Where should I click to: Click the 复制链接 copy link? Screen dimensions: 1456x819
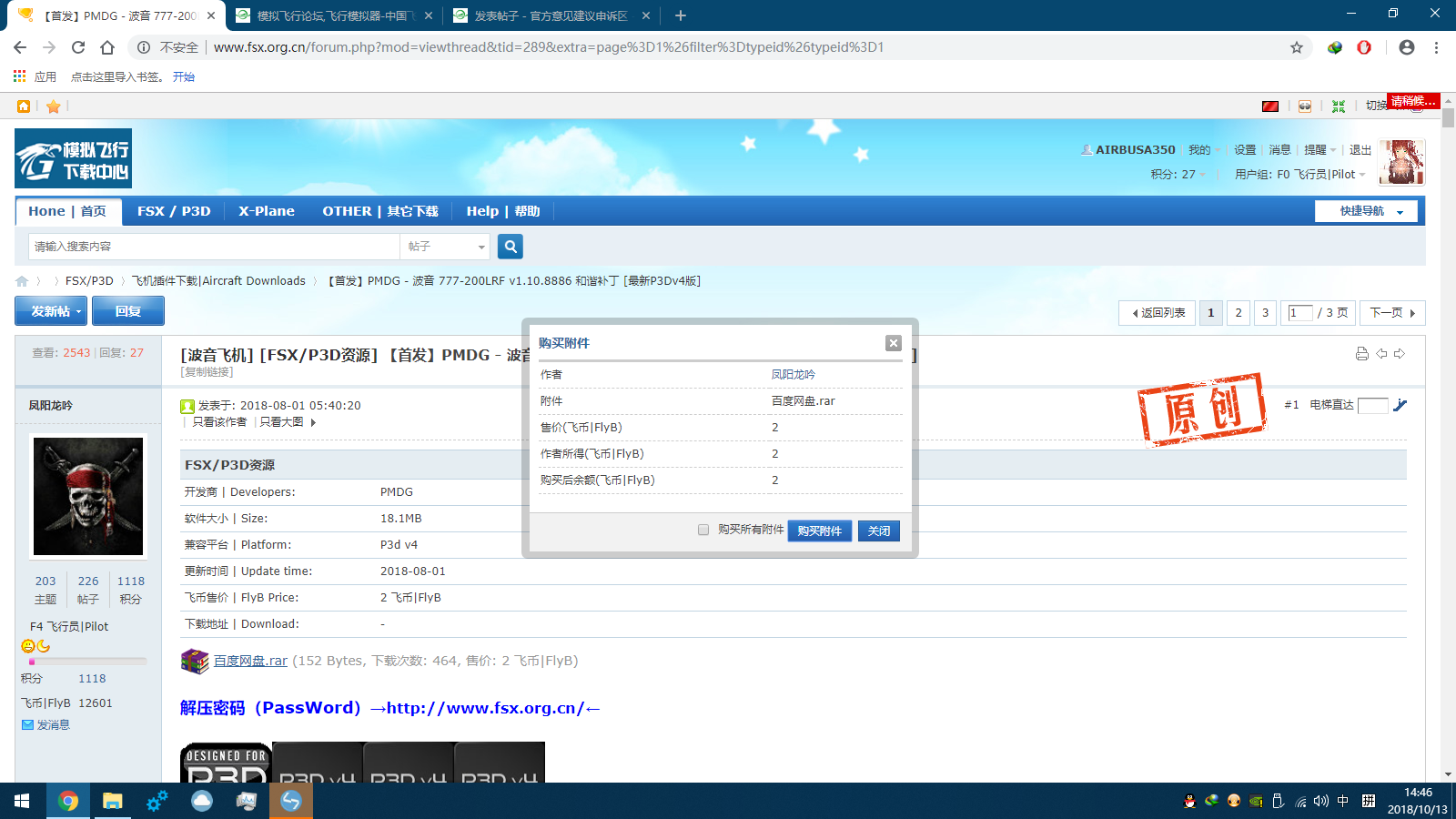coord(207,372)
